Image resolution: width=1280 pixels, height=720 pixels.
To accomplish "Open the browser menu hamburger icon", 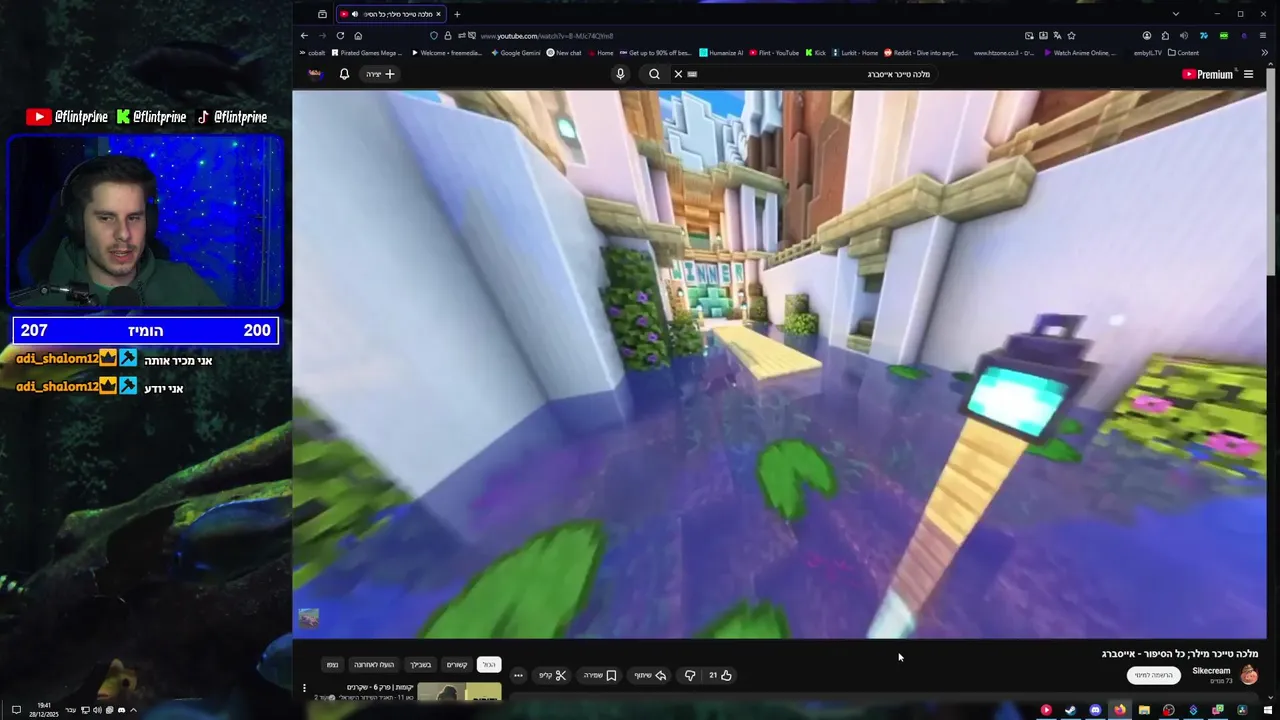I will (1263, 36).
